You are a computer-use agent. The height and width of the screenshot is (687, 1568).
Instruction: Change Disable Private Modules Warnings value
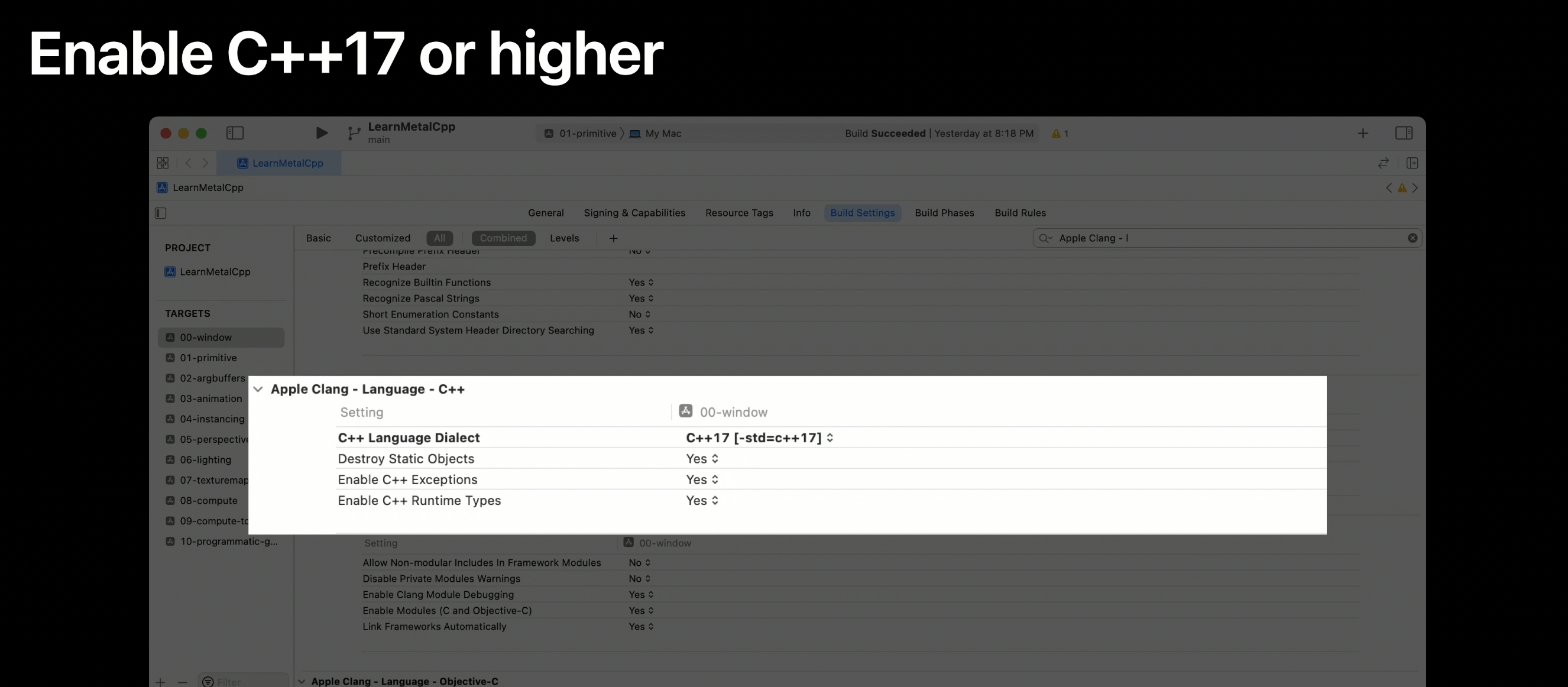639,579
